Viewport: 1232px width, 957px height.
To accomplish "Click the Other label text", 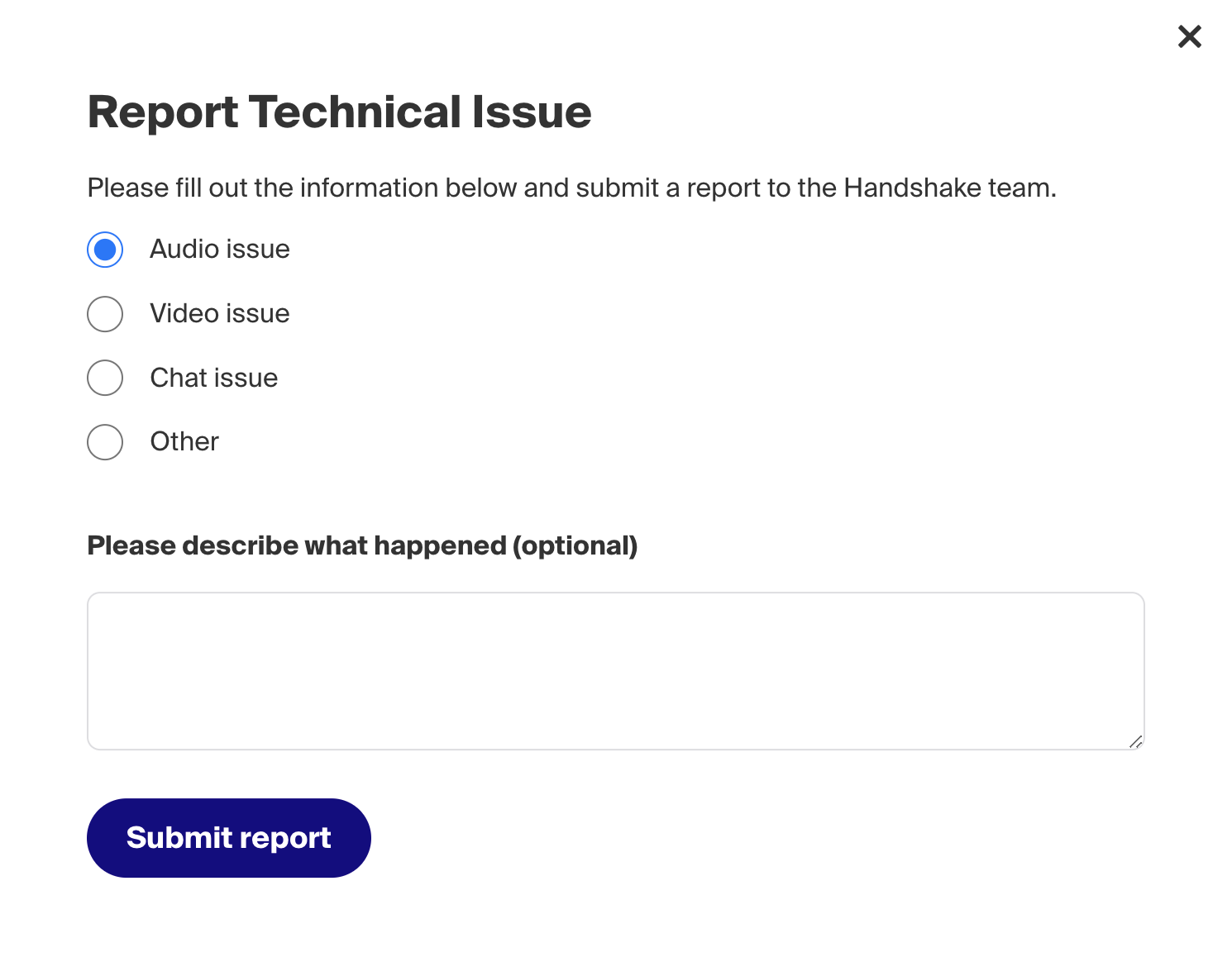I will tap(184, 442).
